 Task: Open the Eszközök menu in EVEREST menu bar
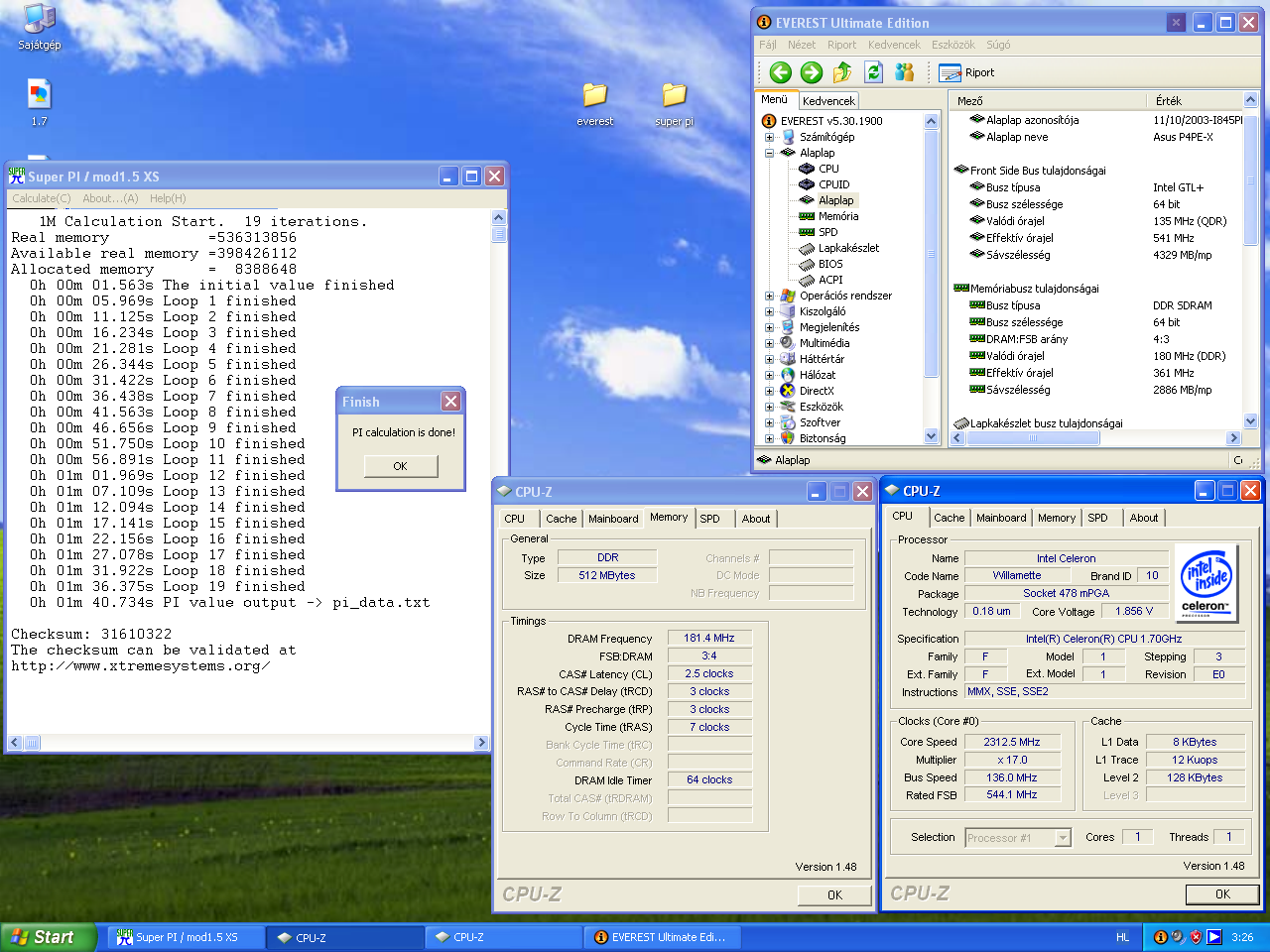tap(952, 45)
